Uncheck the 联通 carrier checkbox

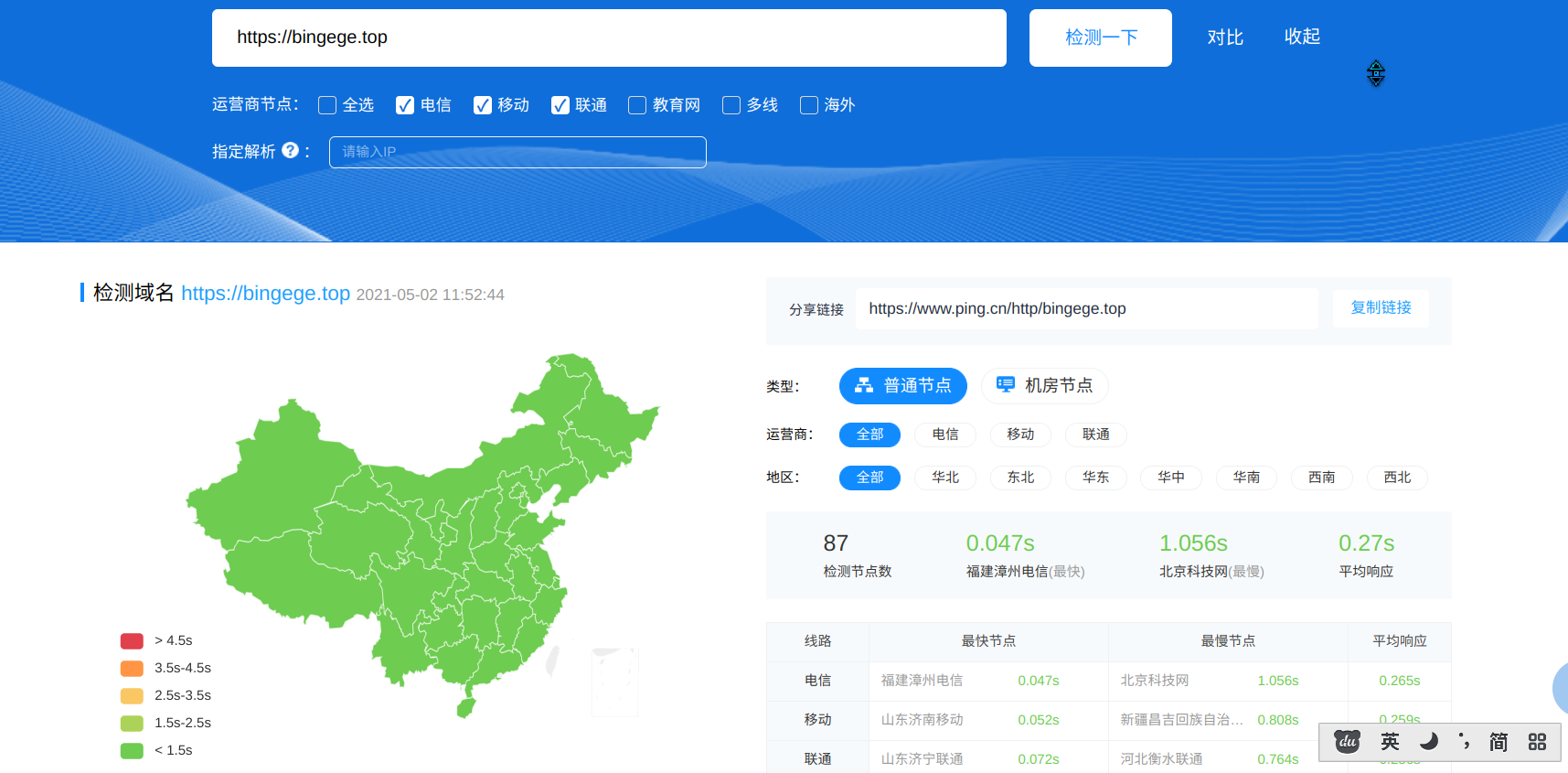560,105
